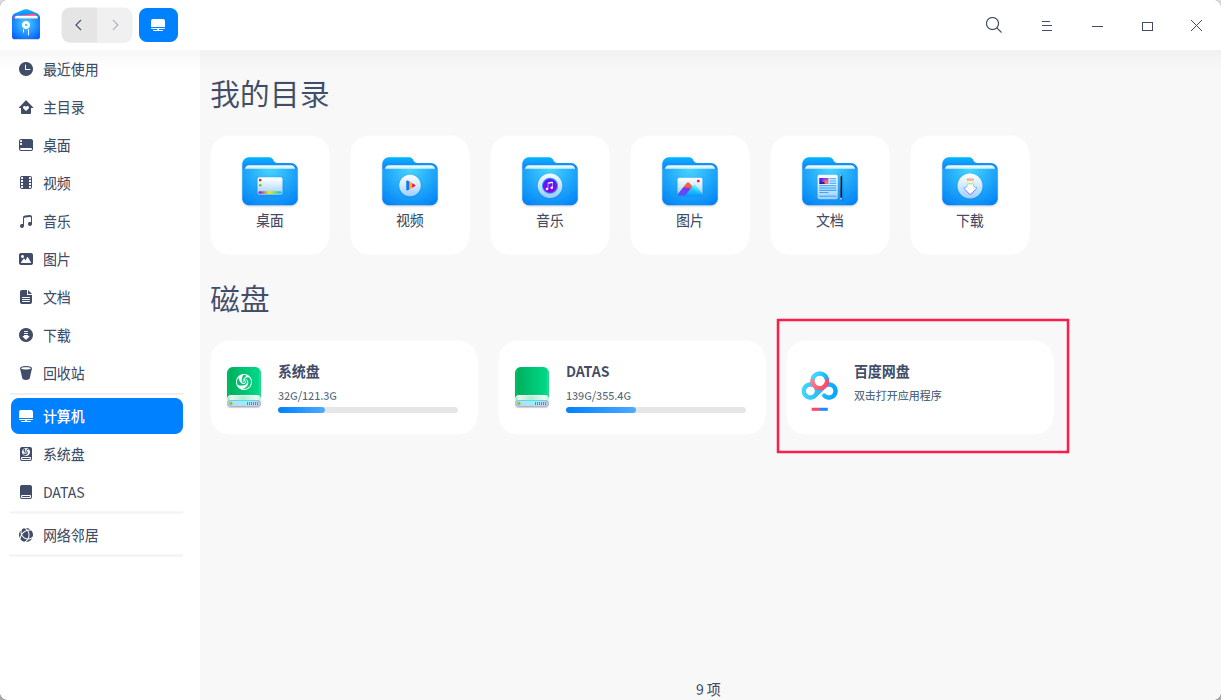
Task: Maximize the file manager window
Action: [1147, 26]
